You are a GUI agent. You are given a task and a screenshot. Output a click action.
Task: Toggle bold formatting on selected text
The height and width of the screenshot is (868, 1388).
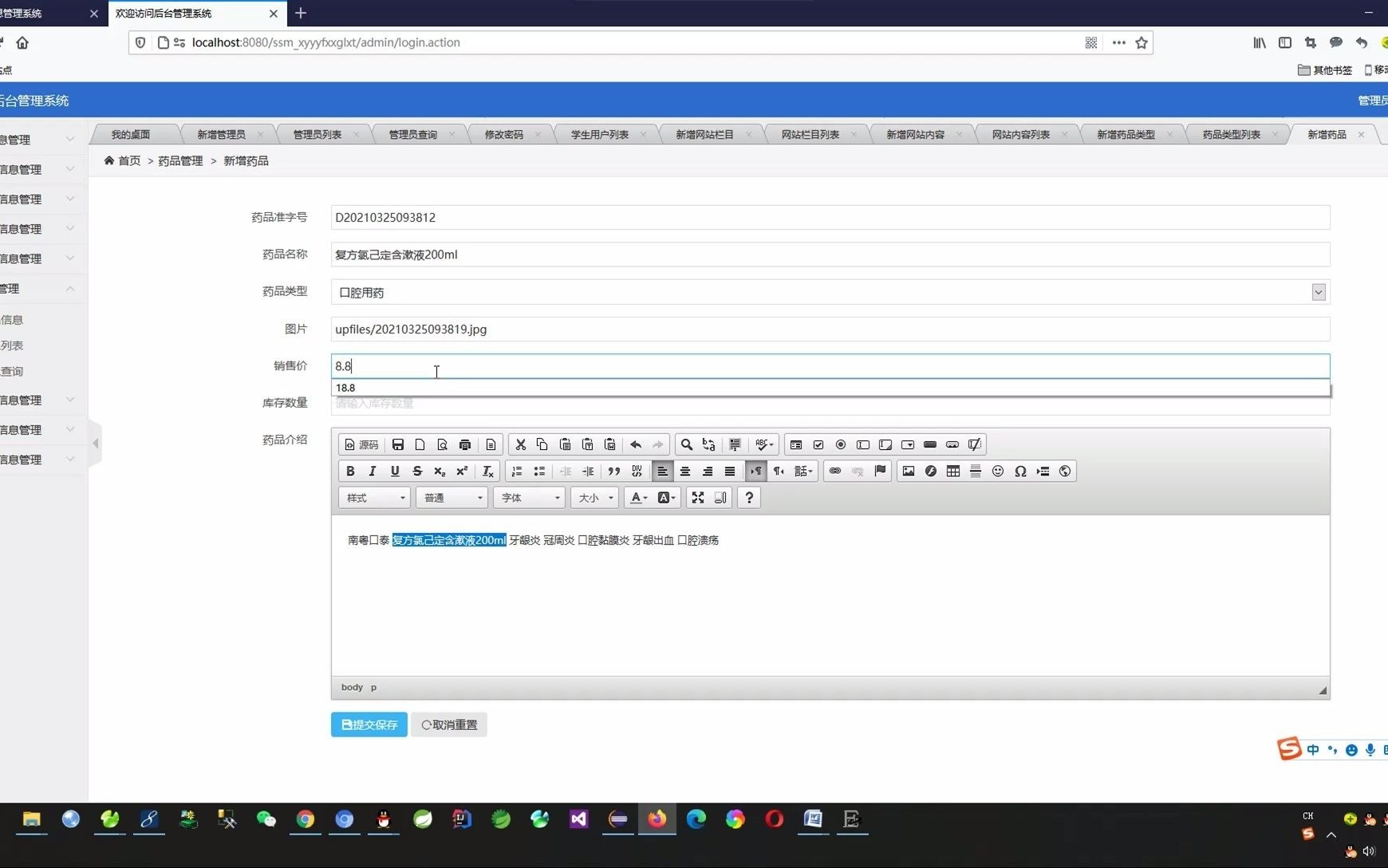[x=349, y=471]
